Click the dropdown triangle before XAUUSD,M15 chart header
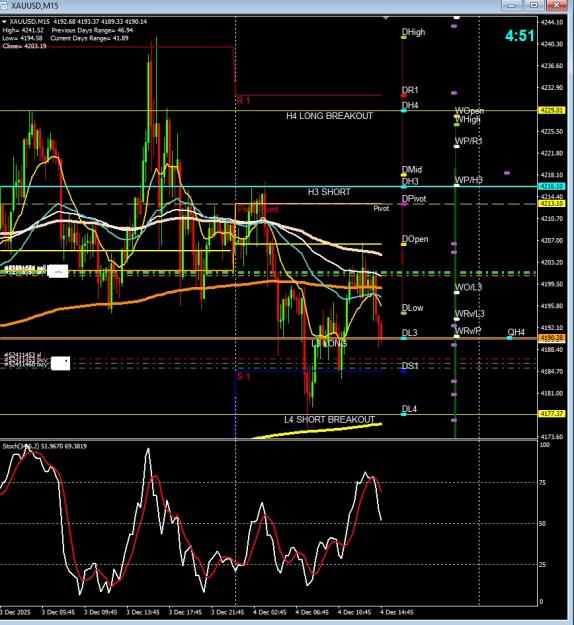Viewport: 574px width, 625px height. 4,22
